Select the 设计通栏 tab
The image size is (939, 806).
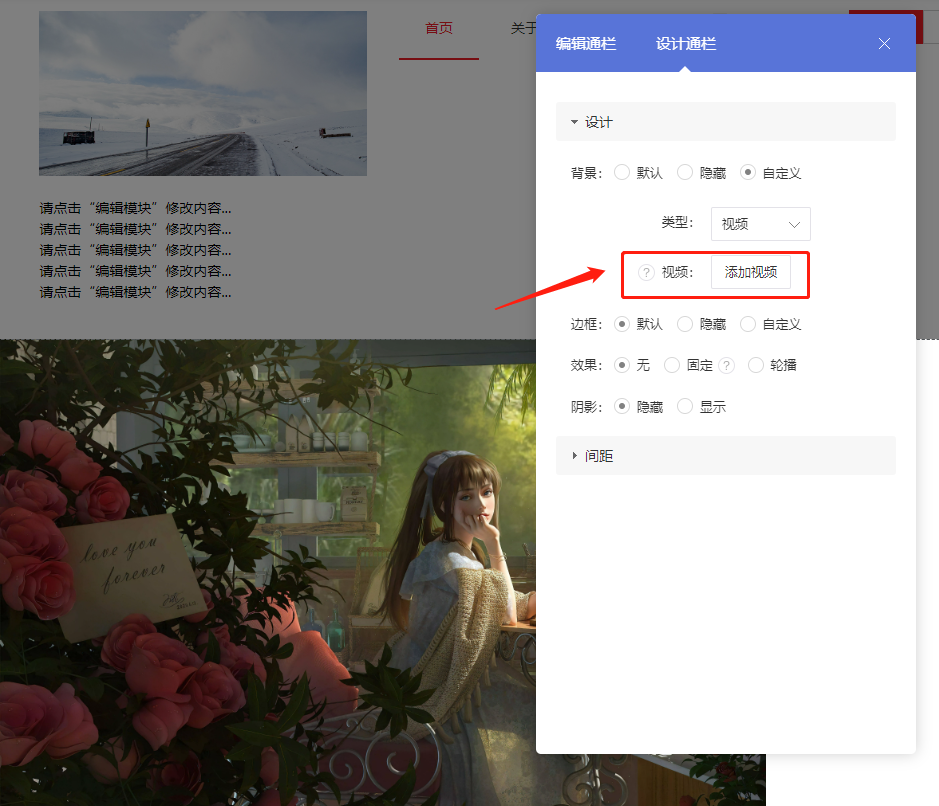[x=686, y=44]
